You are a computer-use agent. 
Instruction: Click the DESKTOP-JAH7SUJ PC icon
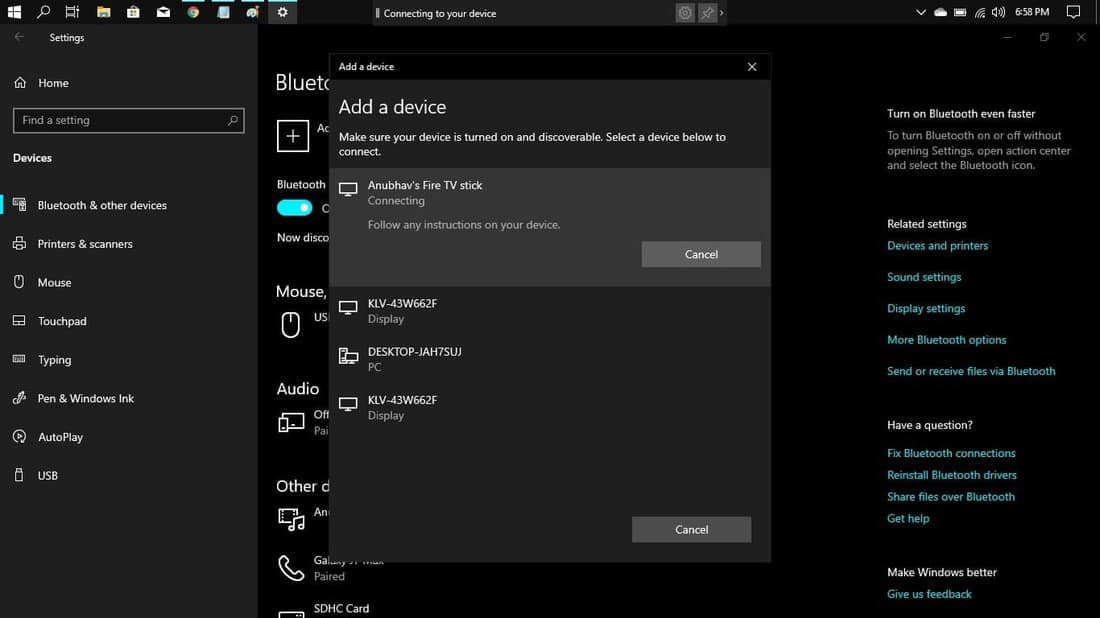(x=348, y=356)
